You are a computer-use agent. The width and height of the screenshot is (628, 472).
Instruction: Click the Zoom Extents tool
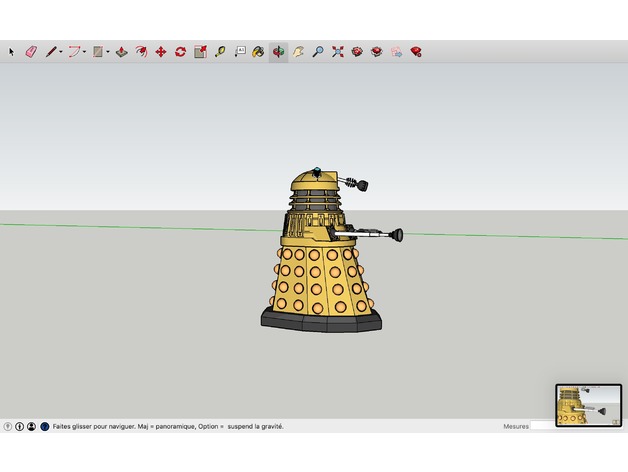pyautogui.click(x=337, y=51)
